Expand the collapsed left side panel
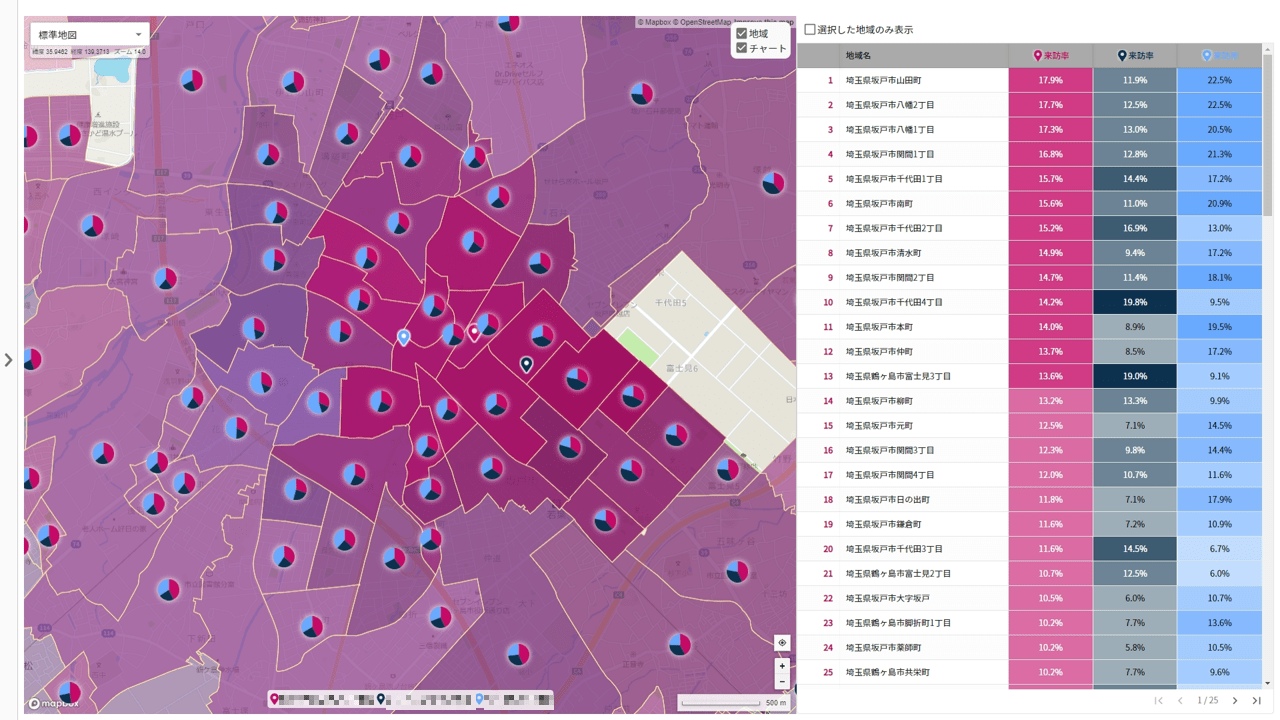Image resolution: width=1280 pixels, height=720 pixels. pos(8,360)
